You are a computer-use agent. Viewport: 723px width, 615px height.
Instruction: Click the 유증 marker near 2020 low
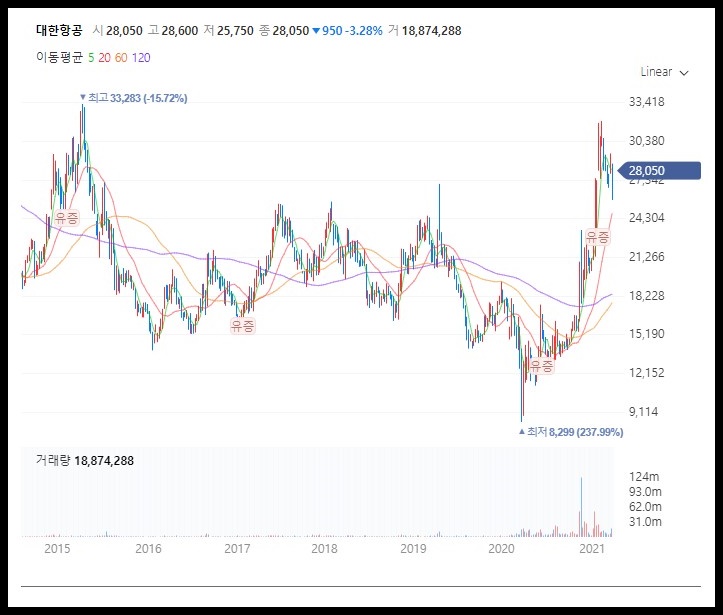pyautogui.click(x=541, y=366)
